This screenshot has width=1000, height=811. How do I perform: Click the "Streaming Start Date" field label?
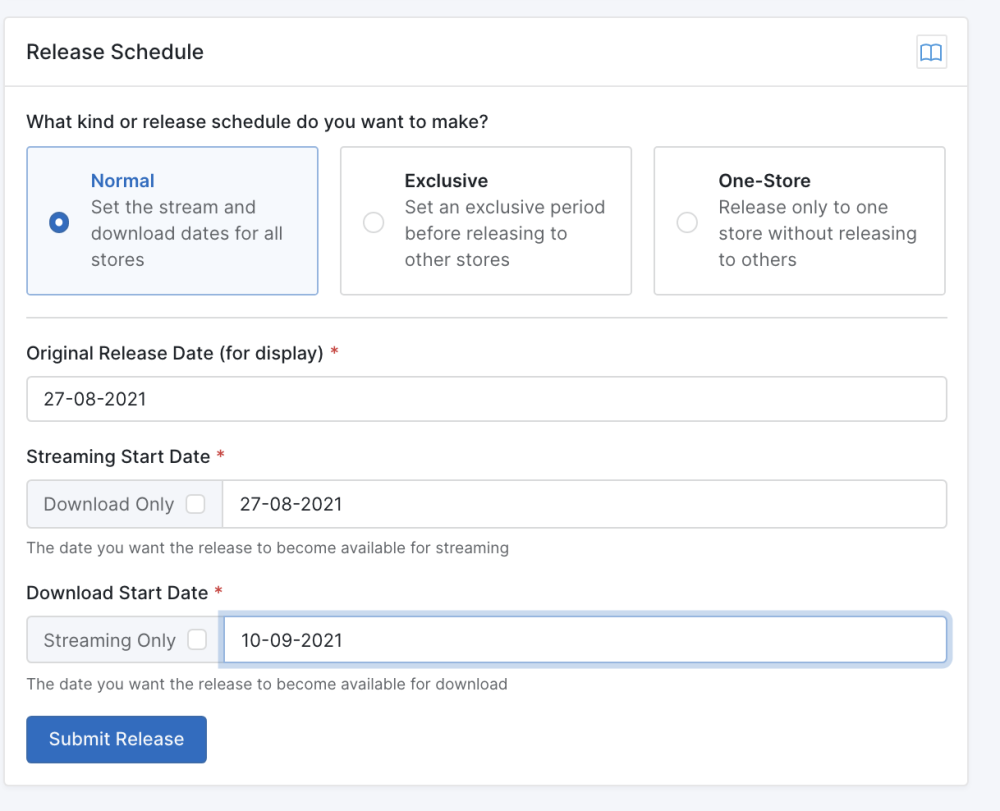[x=118, y=456]
